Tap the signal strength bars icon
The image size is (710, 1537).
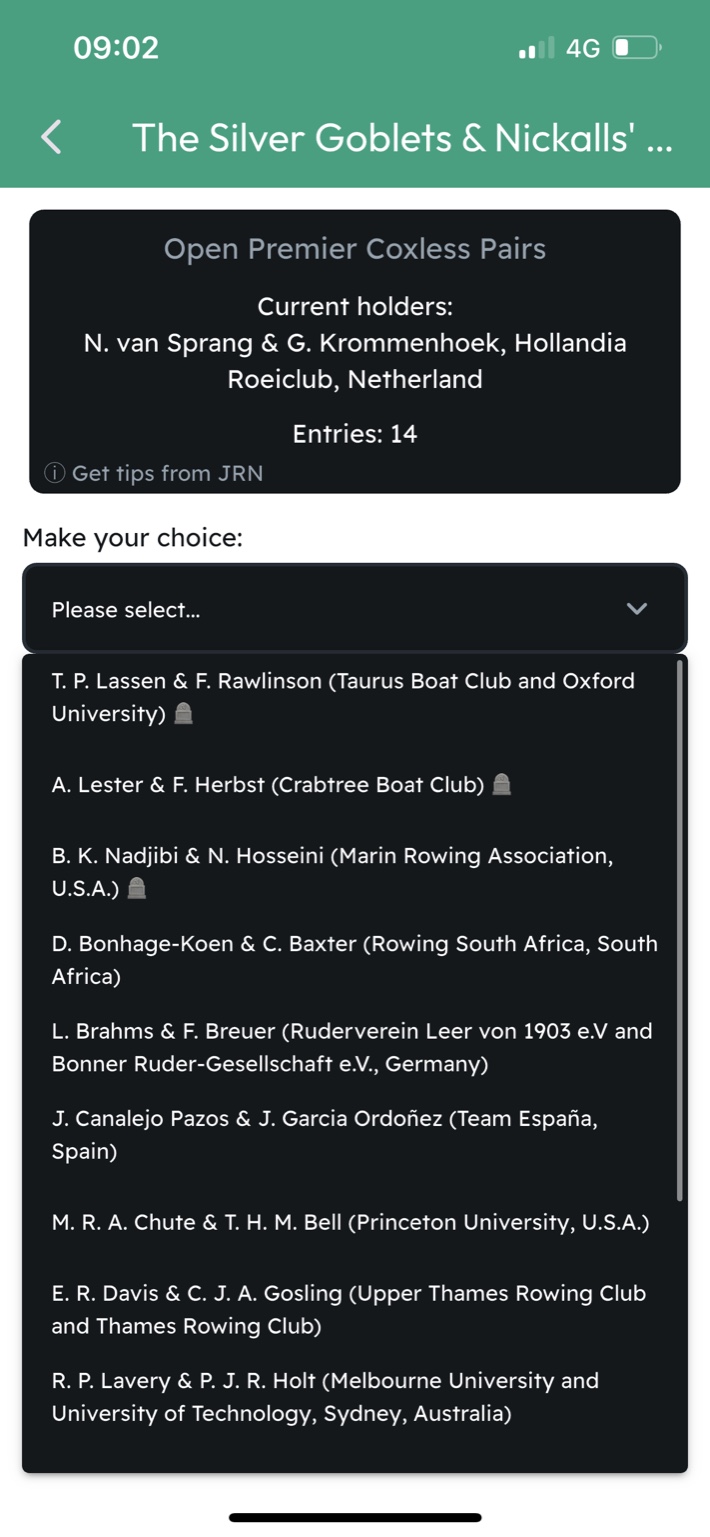(536, 47)
